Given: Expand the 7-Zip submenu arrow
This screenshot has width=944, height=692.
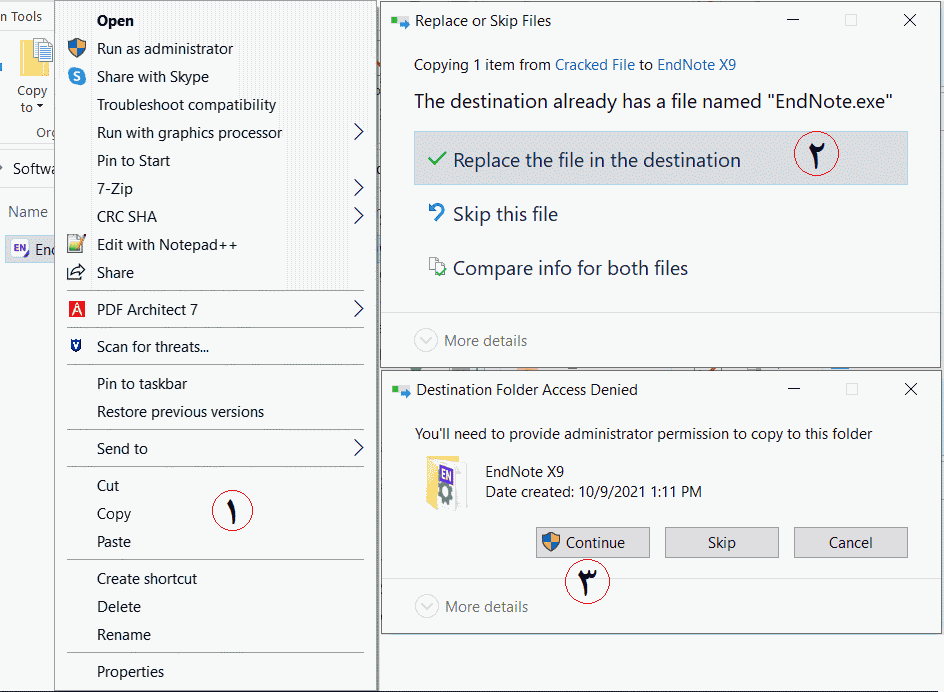Looking at the screenshot, I should [x=358, y=188].
